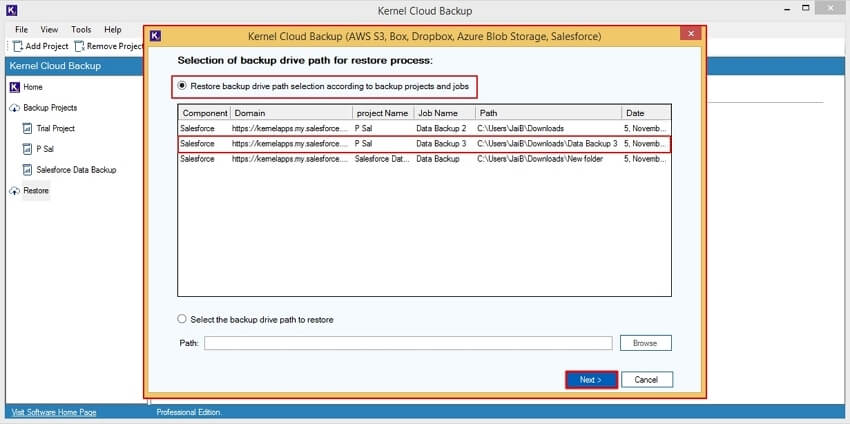Click the Home icon in sidebar
Image resolution: width=850 pixels, height=424 pixels.
pyautogui.click(x=15, y=87)
